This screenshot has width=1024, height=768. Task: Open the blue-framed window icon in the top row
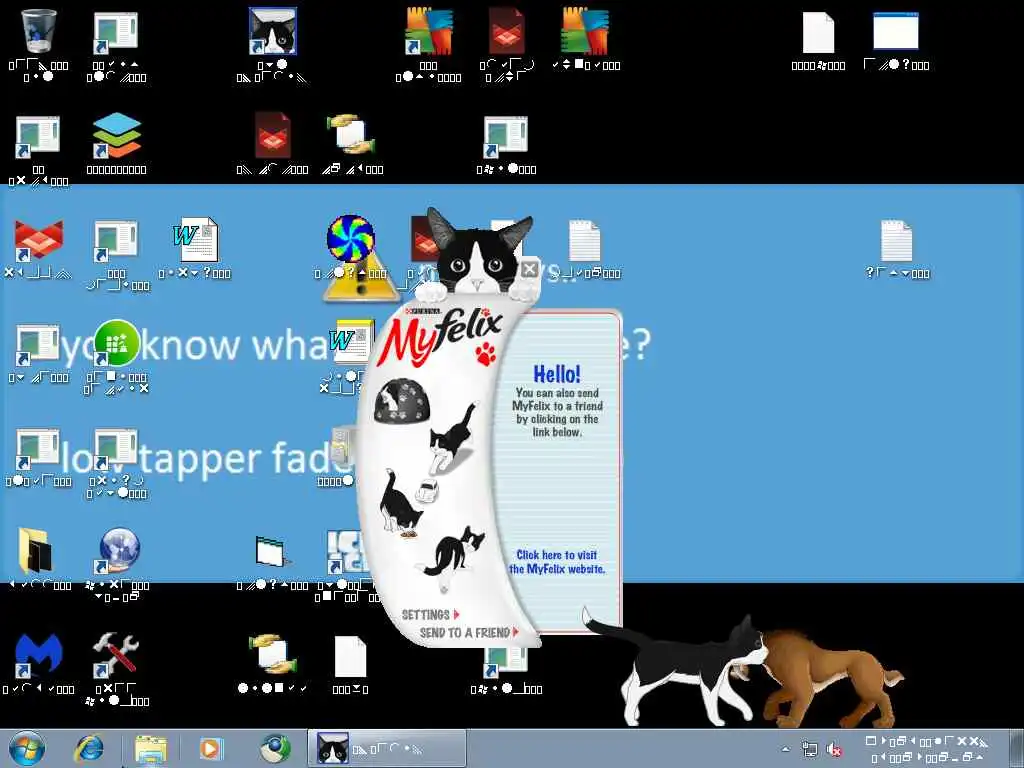point(896,31)
